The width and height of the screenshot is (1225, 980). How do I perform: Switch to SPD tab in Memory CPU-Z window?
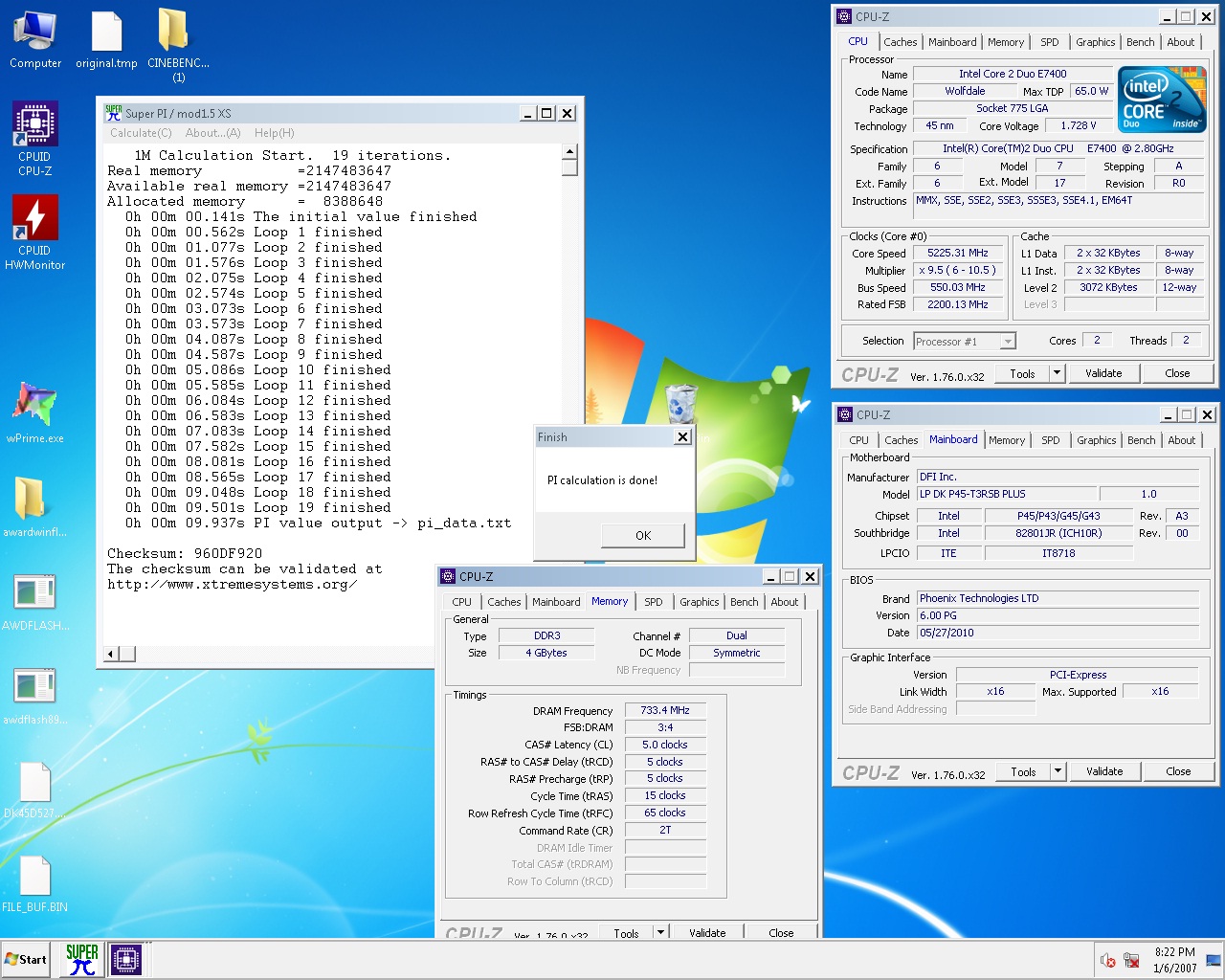coord(654,602)
